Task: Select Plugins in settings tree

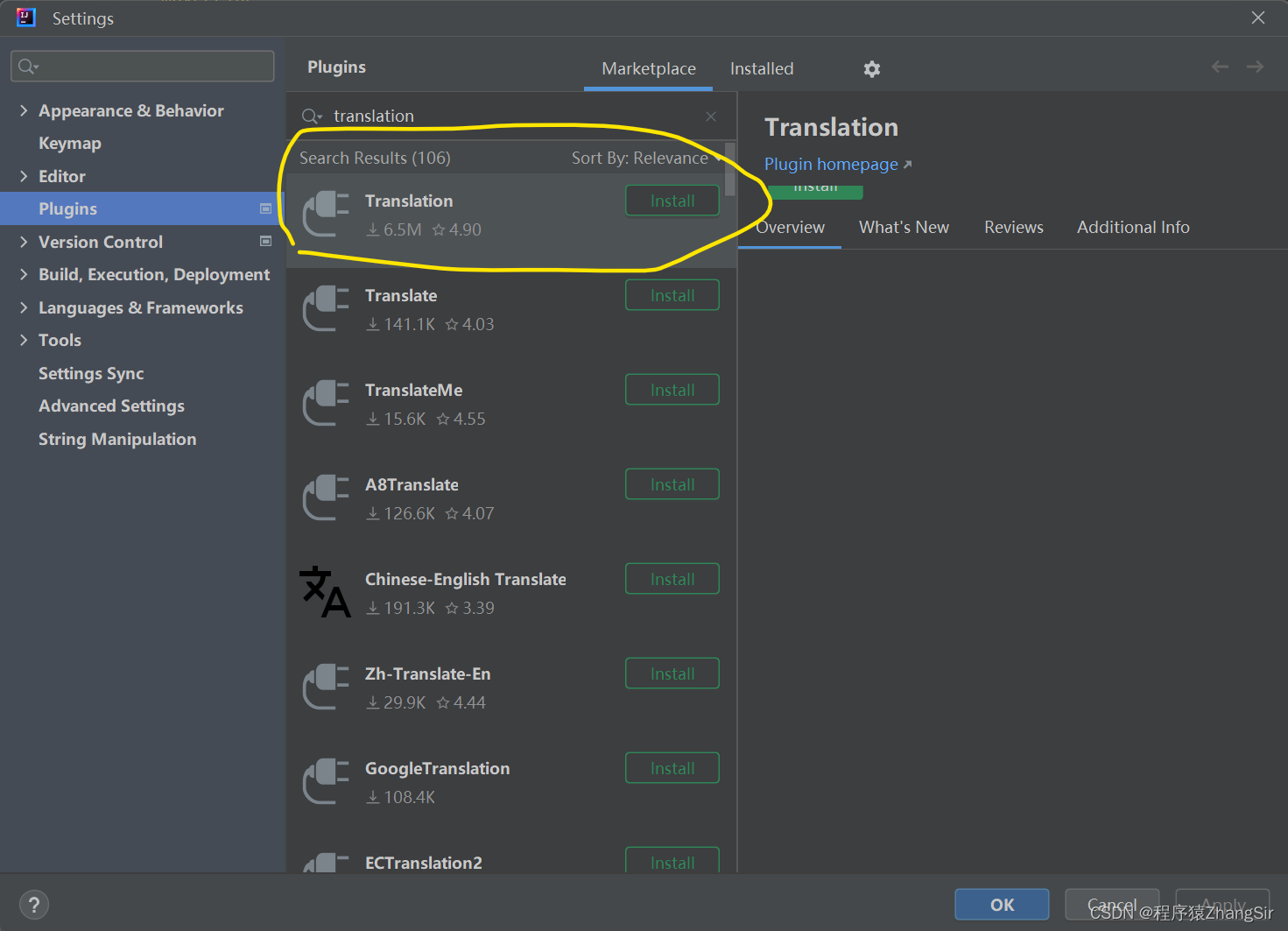Action: point(143,208)
